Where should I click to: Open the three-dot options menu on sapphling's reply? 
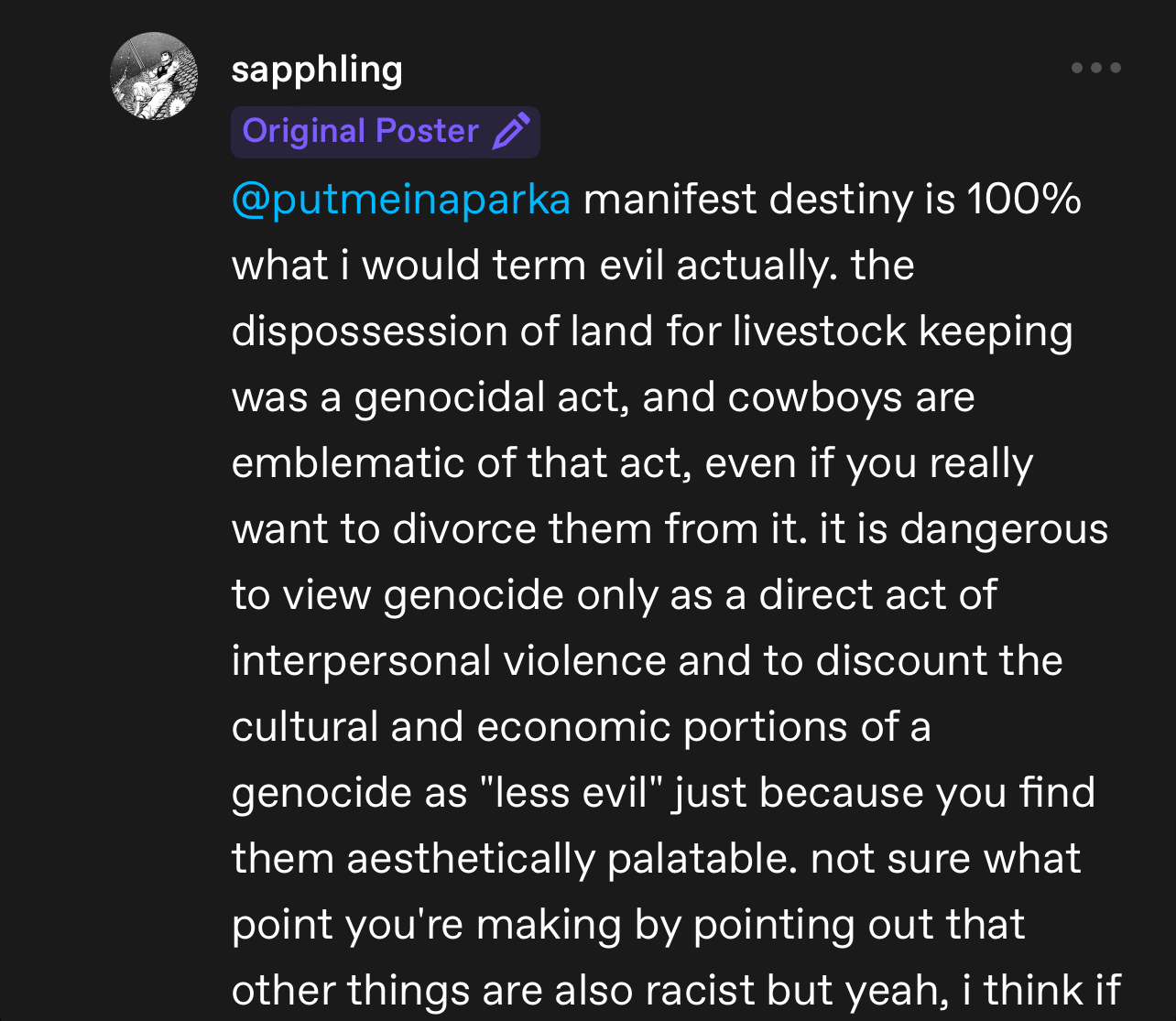point(1096,68)
